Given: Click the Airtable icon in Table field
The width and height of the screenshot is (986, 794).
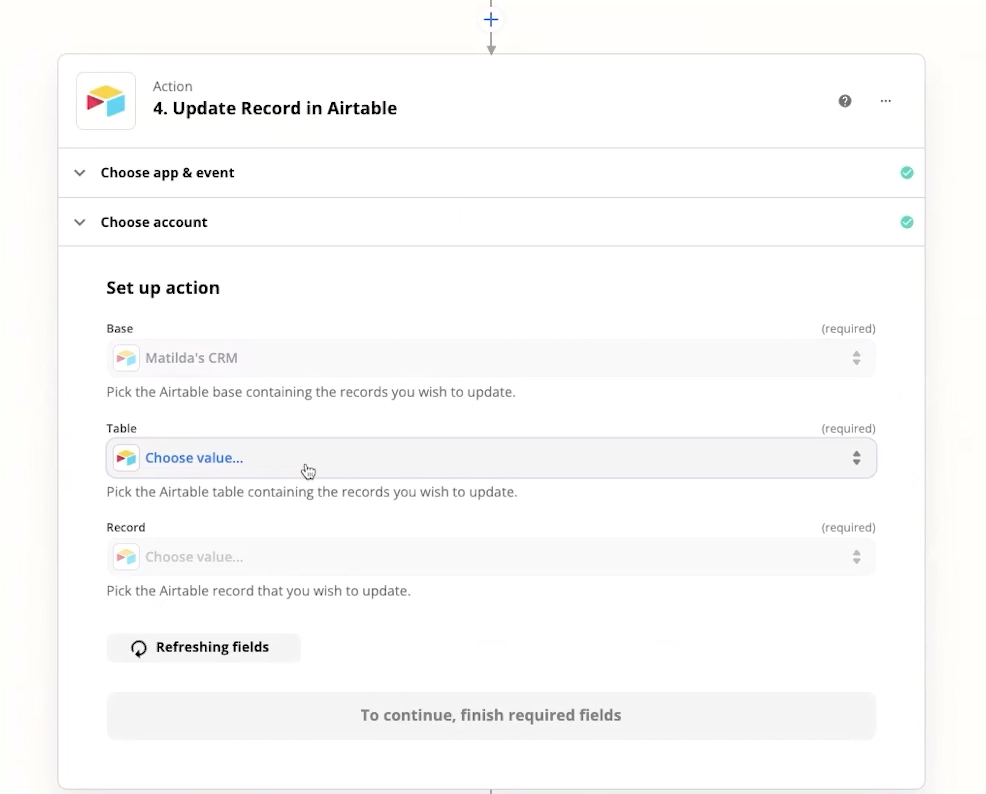Looking at the screenshot, I should coord(126,458).
